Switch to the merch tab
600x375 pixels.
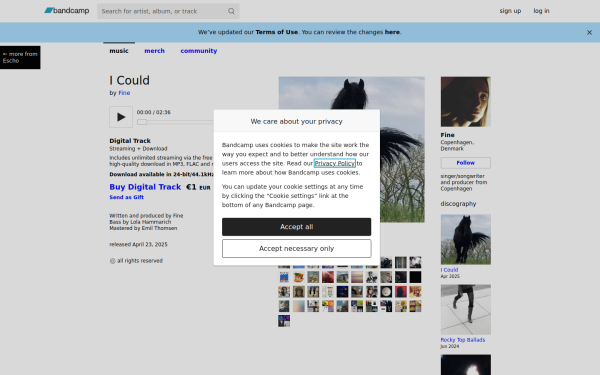[155, 51]
